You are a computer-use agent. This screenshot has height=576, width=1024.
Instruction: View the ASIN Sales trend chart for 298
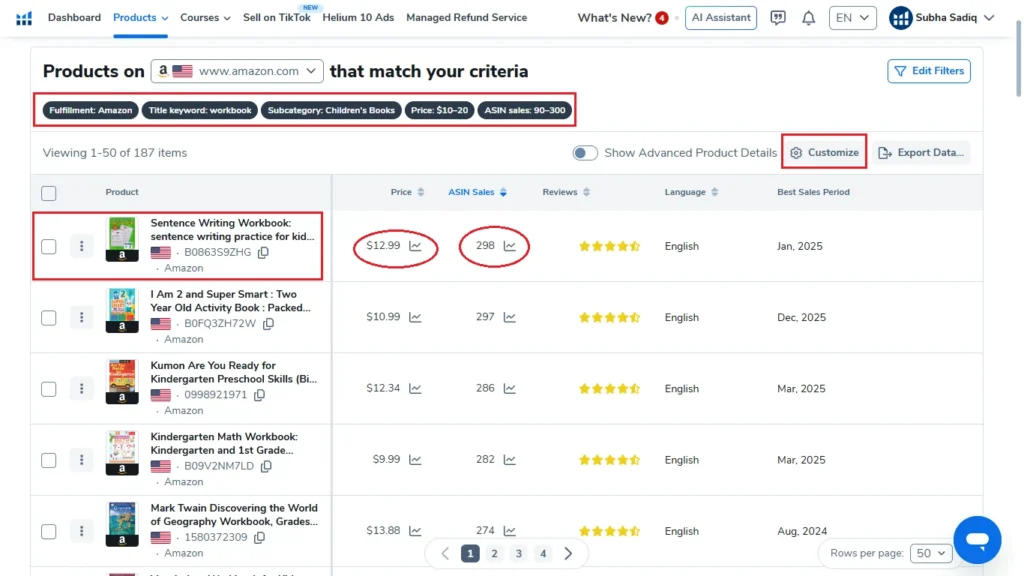tap(510, 245)
